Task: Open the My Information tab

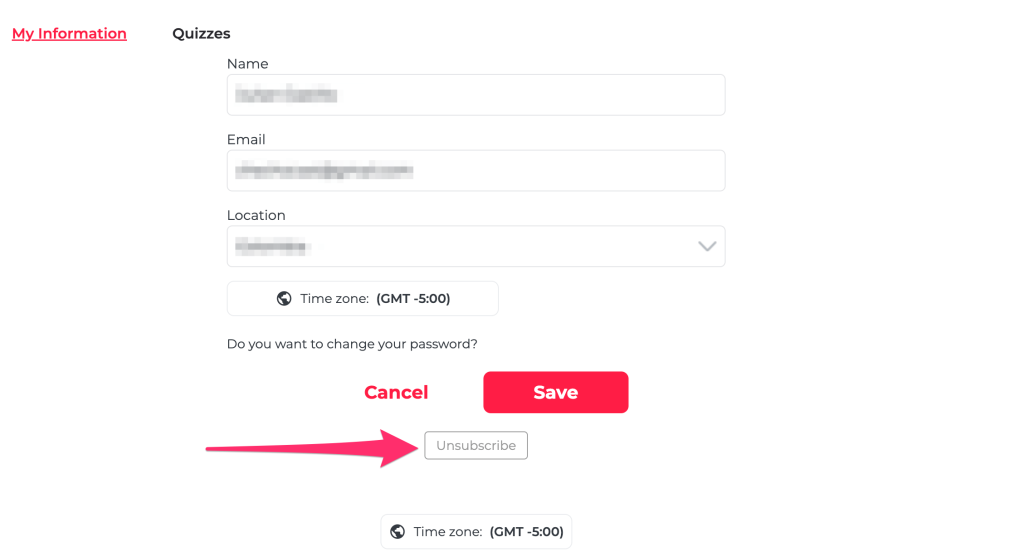Action: tap(69, 34)
